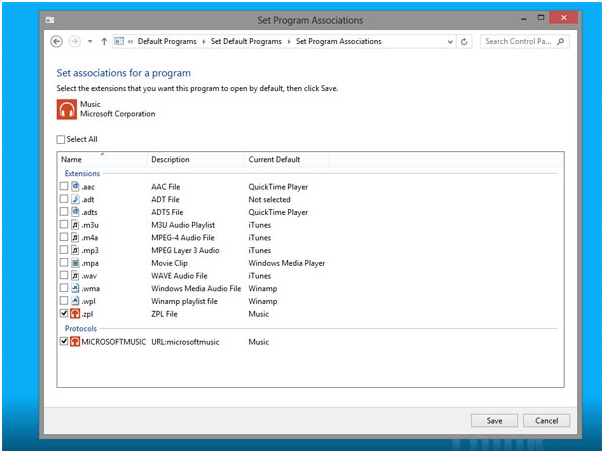Image resolution: width=604 pixels, height=451 pixels.
Task: Check the .m4a extension checkbox
Action: 64,237
